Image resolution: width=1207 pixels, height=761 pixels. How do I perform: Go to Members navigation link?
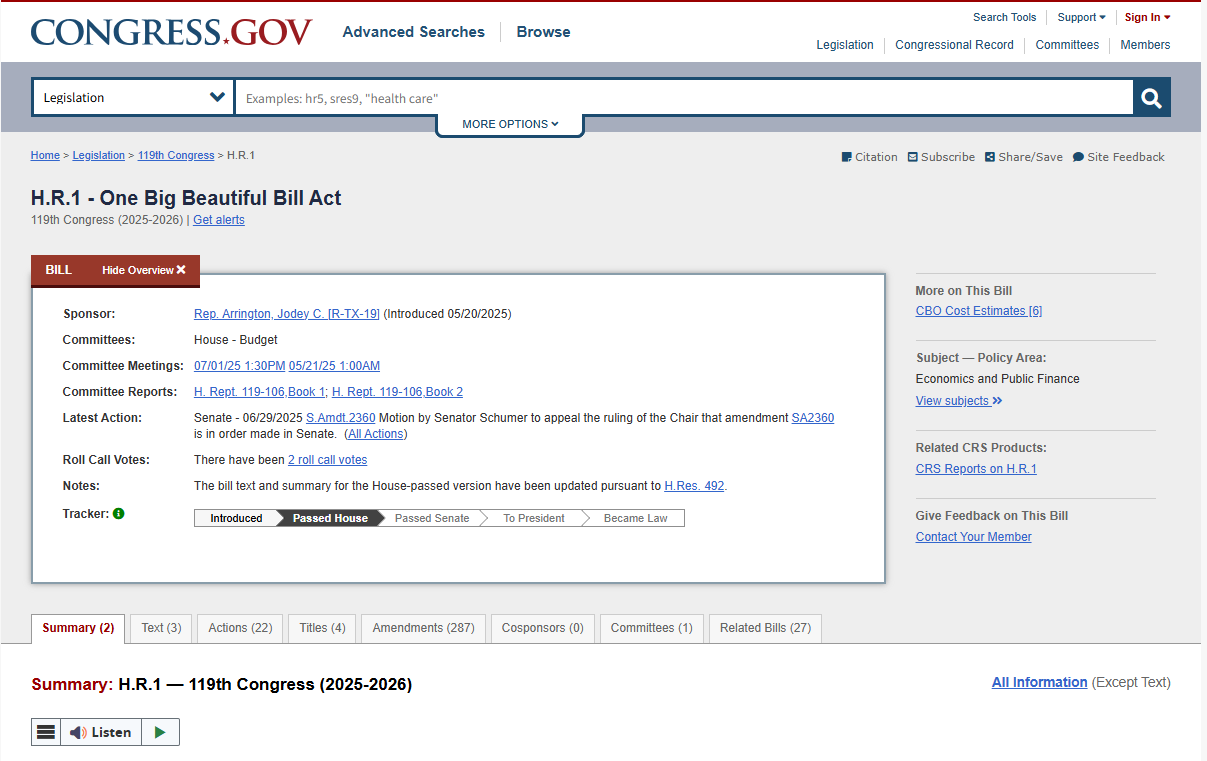tap(1145, 45)
